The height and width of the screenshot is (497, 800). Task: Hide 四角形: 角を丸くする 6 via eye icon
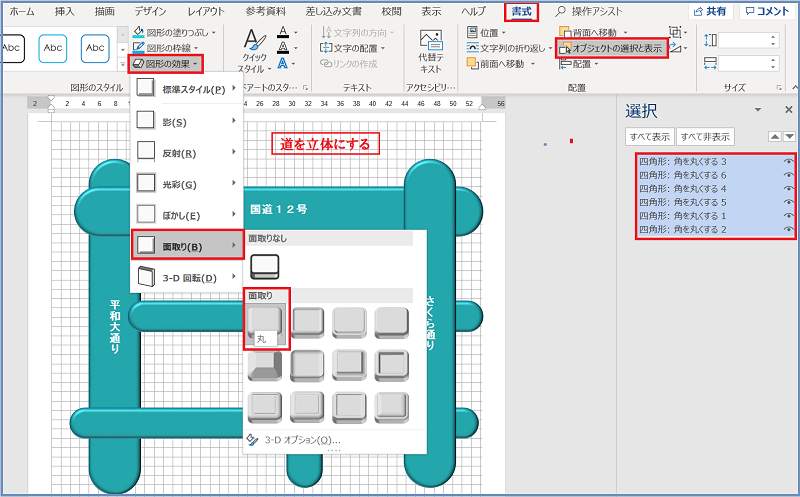788,175
